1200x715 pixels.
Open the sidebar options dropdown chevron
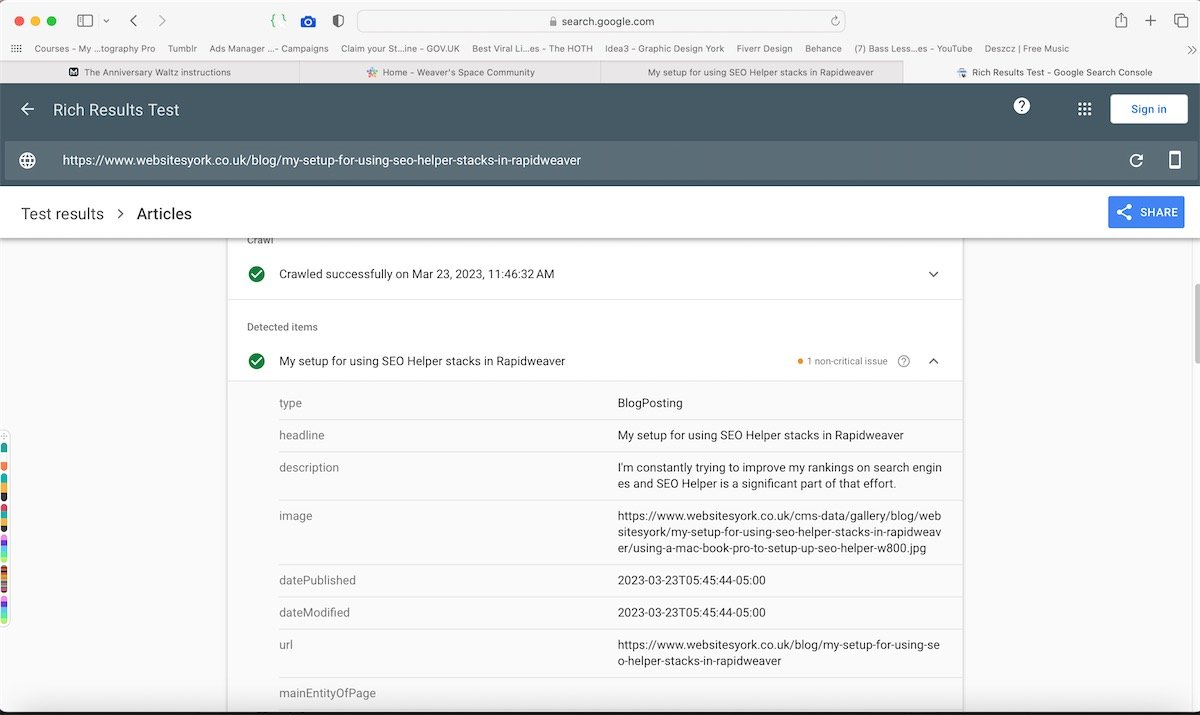coord(106,21)
